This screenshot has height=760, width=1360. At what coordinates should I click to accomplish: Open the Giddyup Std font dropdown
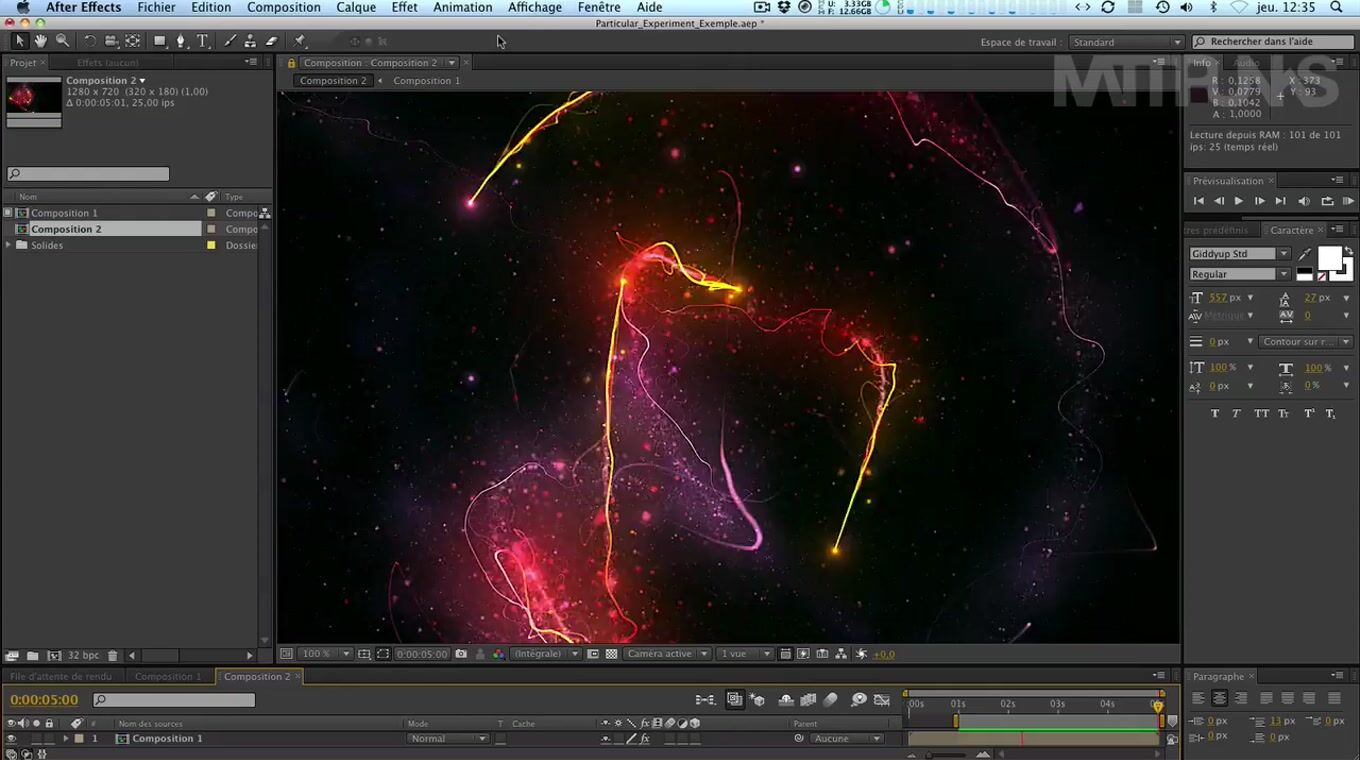[1284, 254]
